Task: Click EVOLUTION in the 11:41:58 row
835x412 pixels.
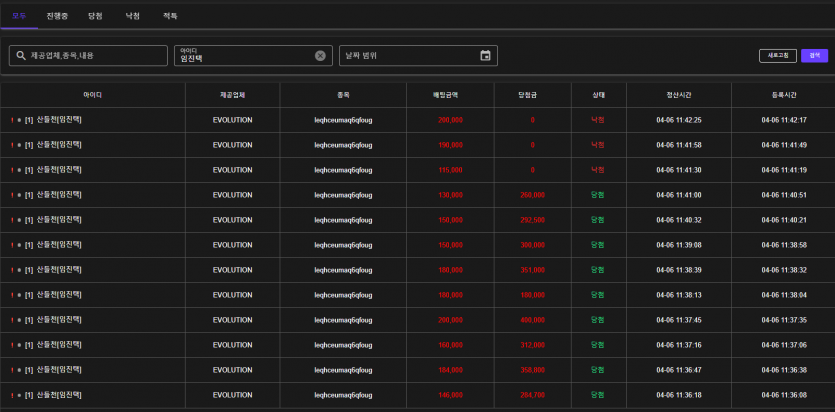Action: [233, 145]
